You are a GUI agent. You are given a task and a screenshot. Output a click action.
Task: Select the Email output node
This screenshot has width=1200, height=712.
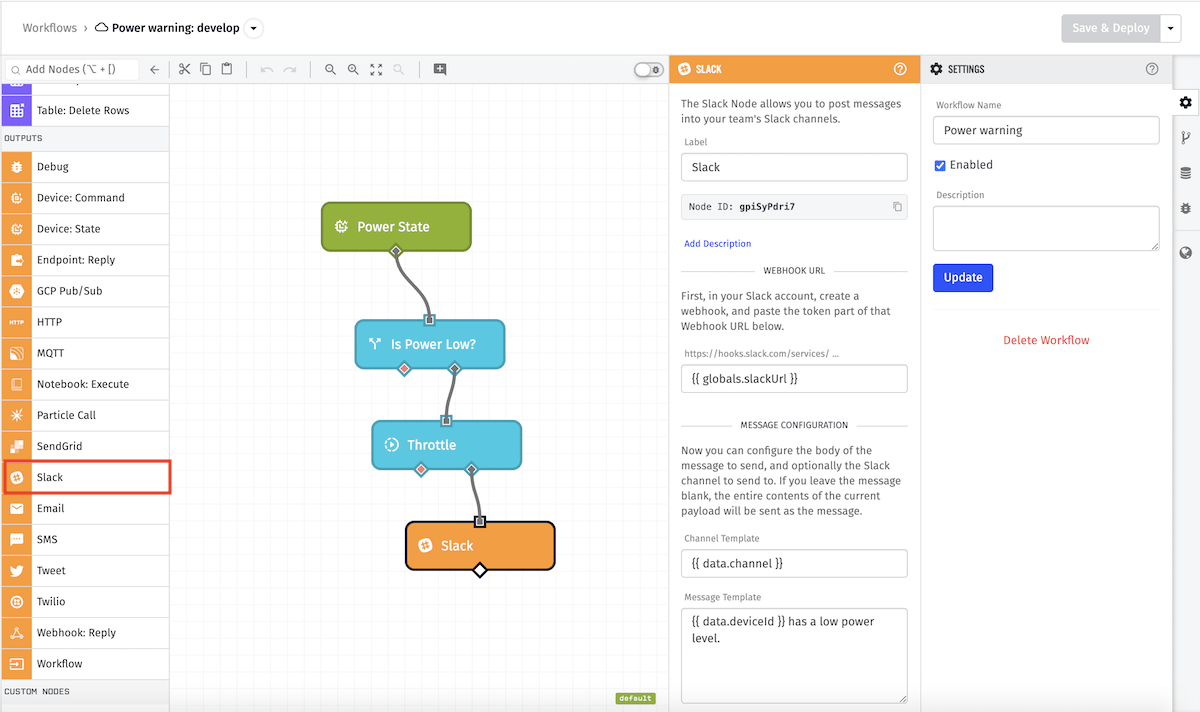coord(85,508)
